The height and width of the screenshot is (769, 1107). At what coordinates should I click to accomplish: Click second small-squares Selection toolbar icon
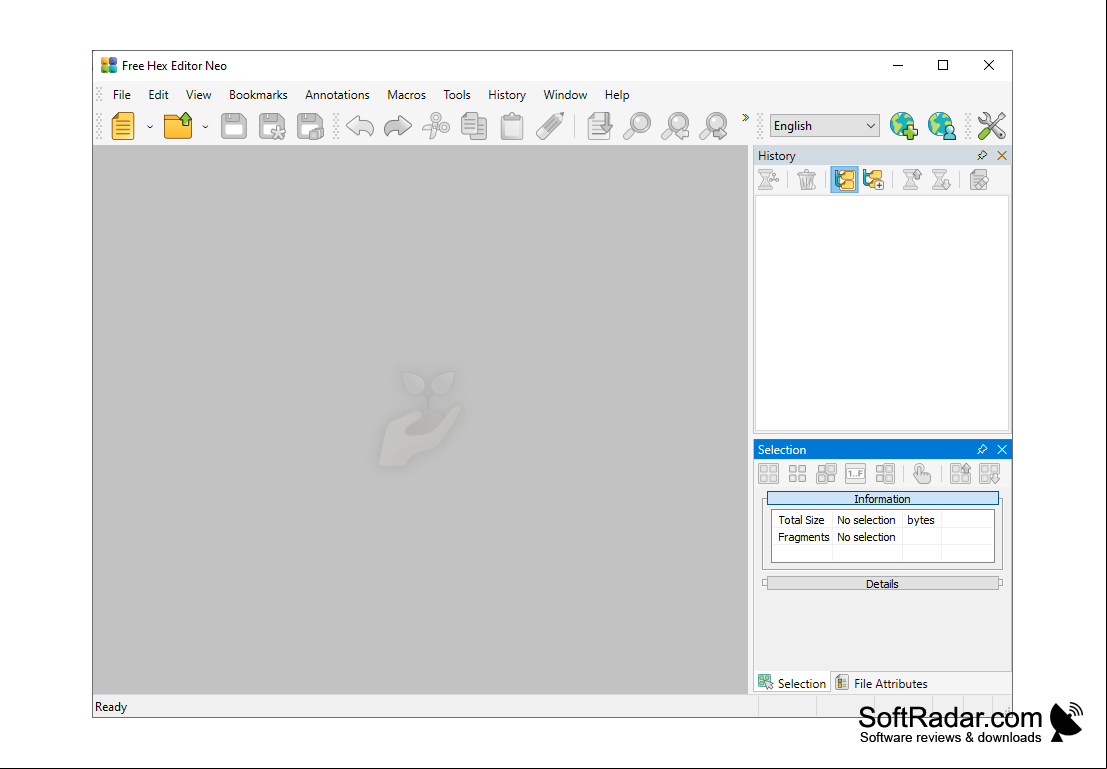797,473
